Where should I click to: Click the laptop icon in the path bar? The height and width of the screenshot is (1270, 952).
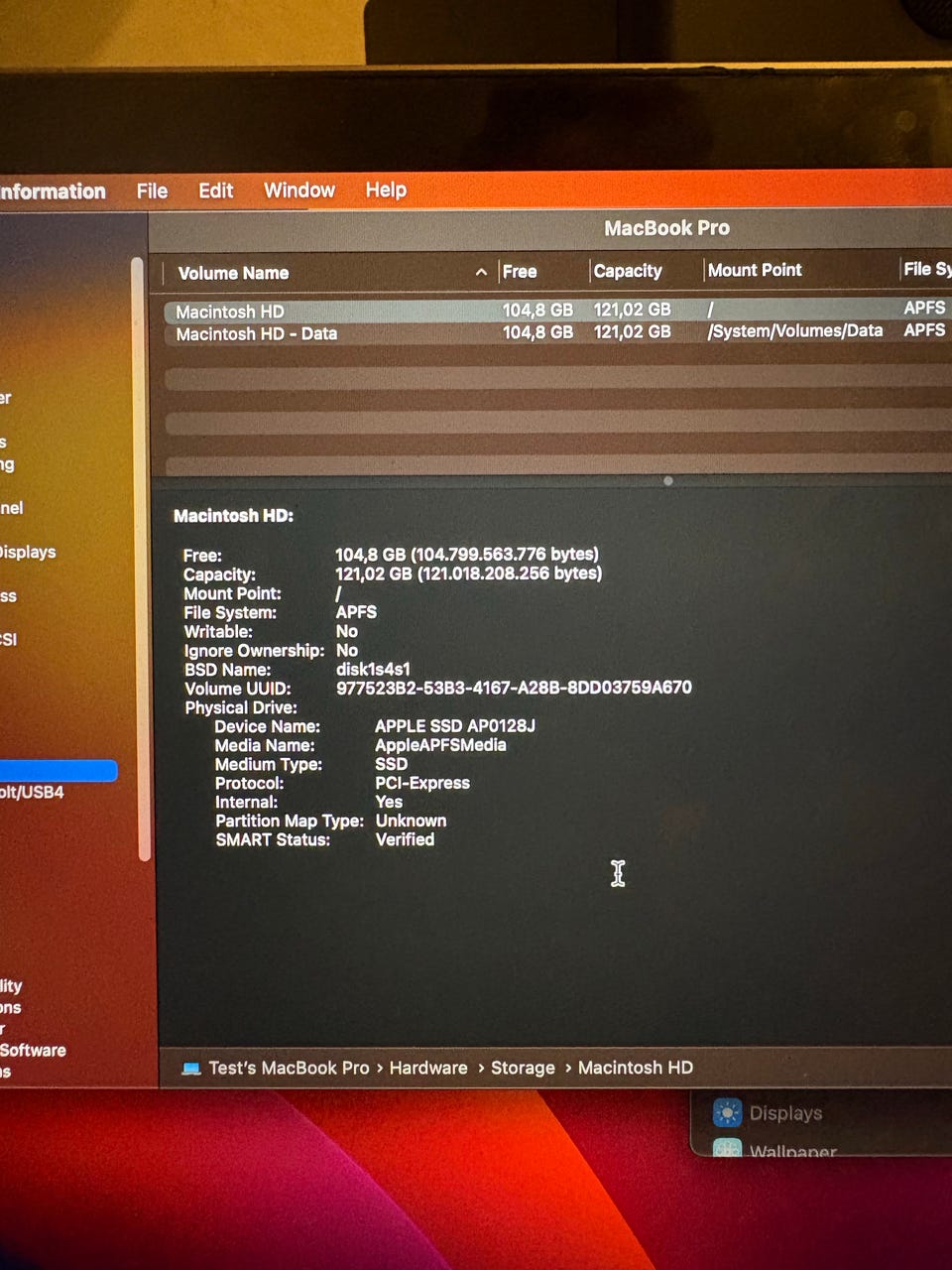click(191, 1069)
